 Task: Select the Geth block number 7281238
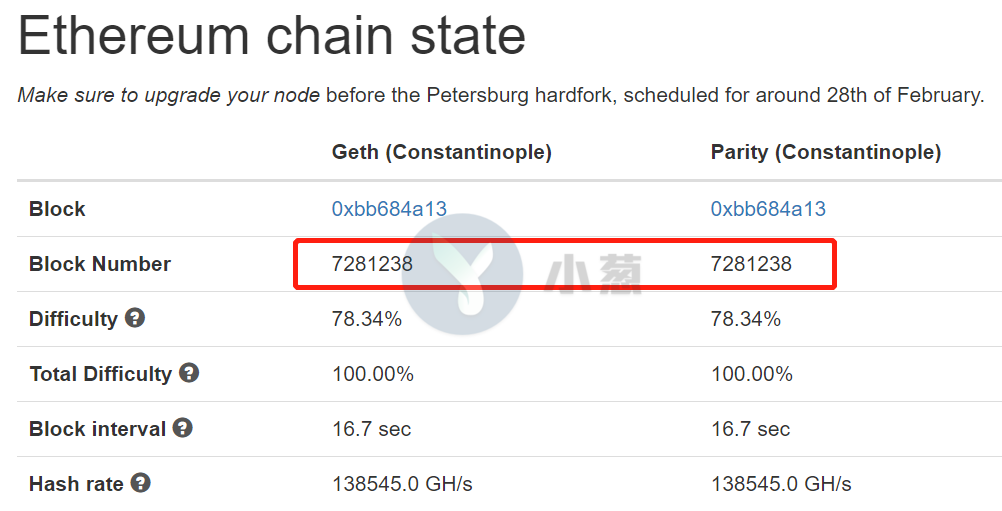pyautogui.click(x=372, y=264)
